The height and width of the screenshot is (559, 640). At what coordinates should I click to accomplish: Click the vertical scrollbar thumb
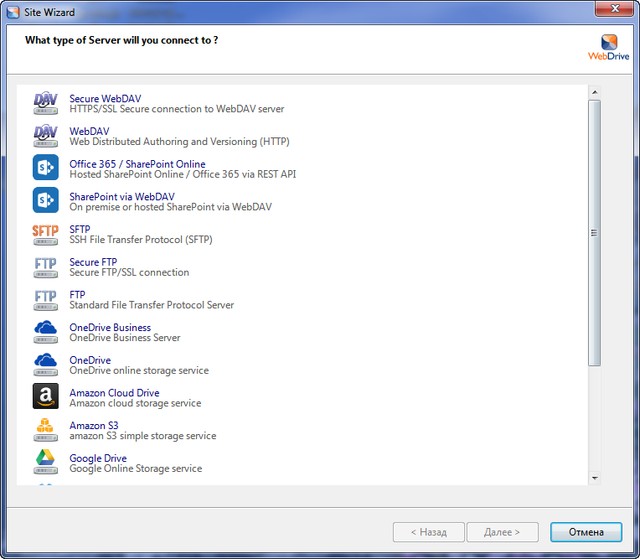[594, 231]
